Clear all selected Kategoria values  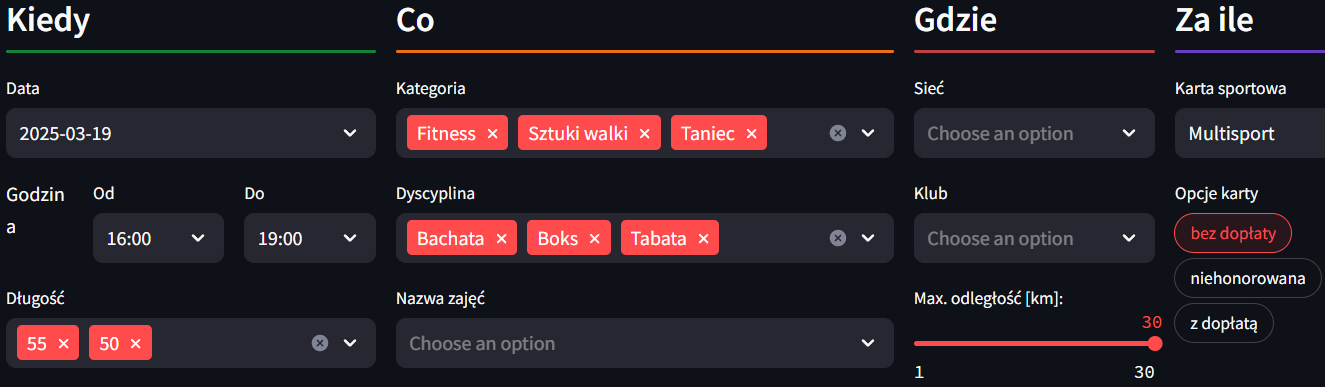[x=838, y=133]
